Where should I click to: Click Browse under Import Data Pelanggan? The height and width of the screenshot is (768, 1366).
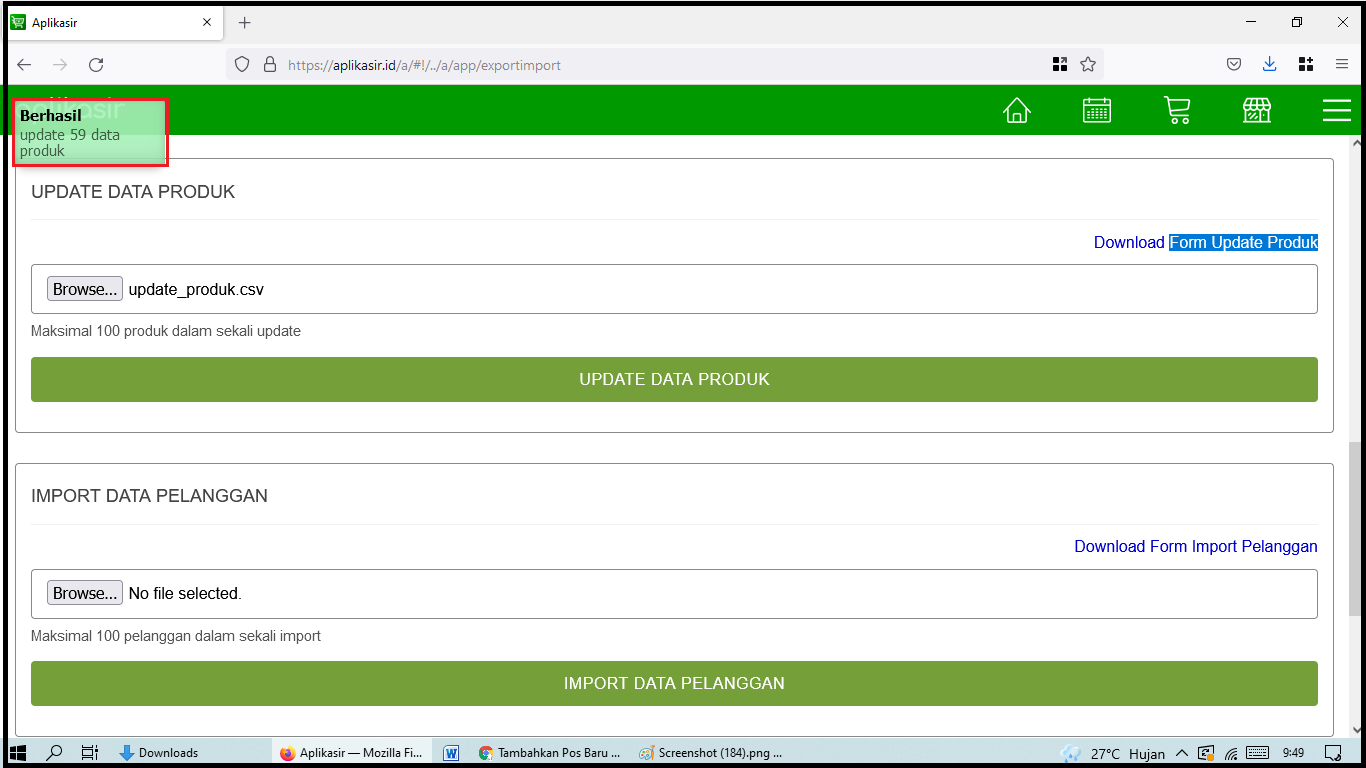click(x=84, y=592)
